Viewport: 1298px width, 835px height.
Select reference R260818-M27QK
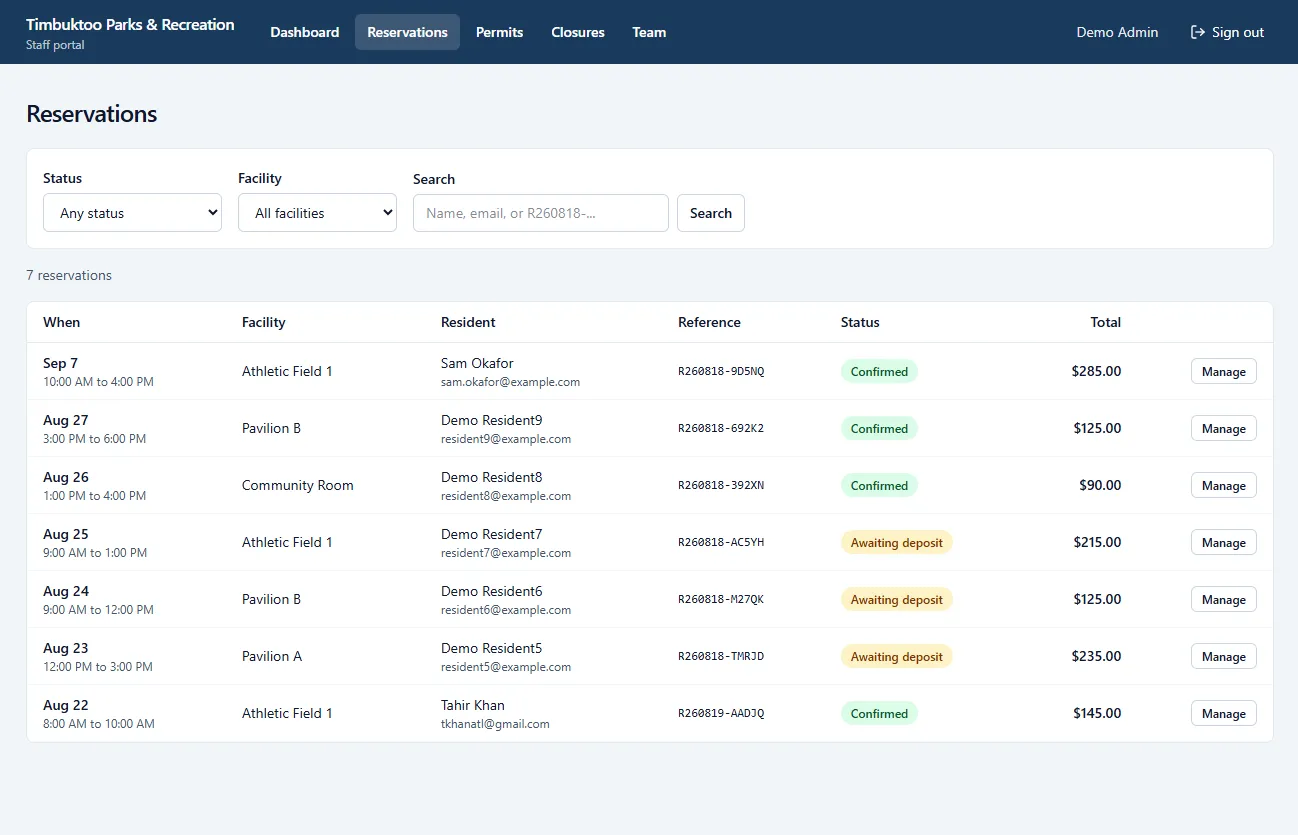721,599
